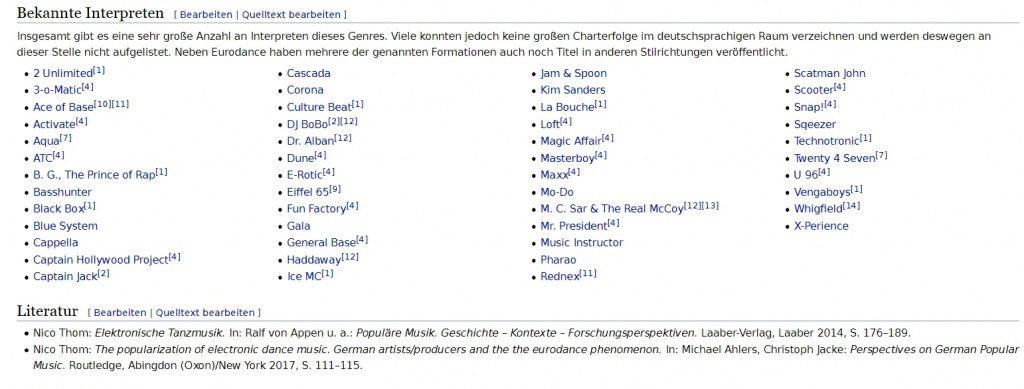Viewport: 1024px width, 389px height.
Task: Open the Whigfield link
Action: point(818,209)
